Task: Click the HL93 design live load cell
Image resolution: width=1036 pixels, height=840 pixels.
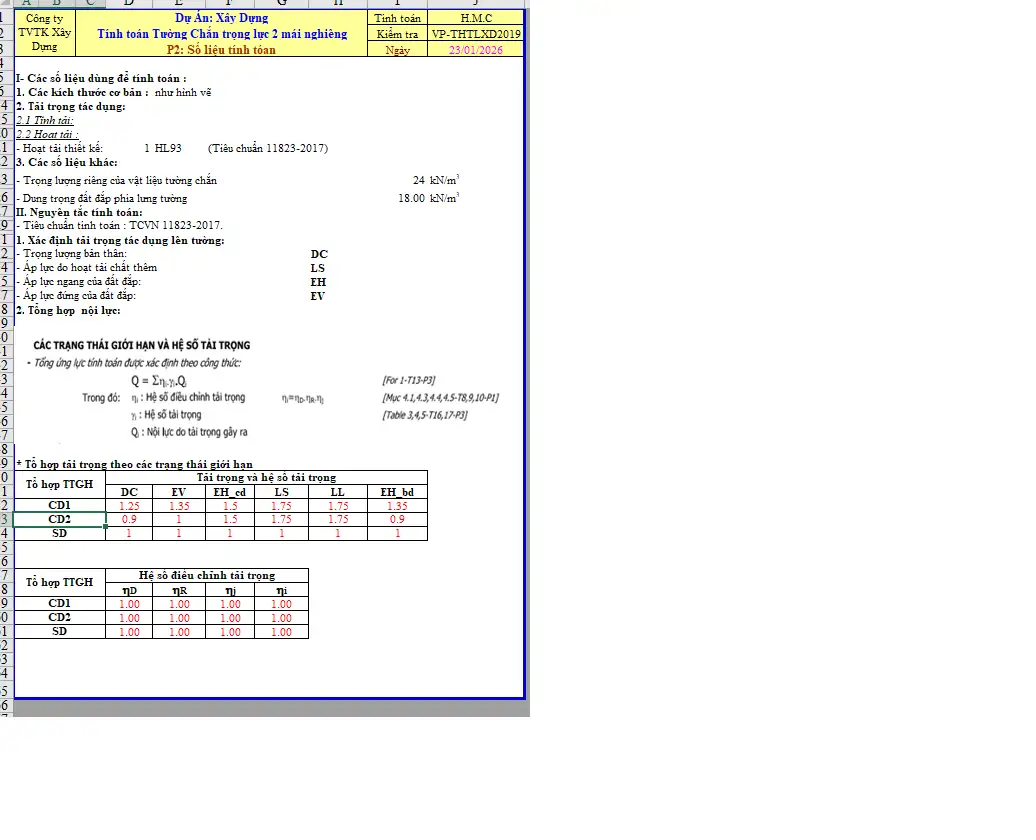Action: click(x=167, y=148)
